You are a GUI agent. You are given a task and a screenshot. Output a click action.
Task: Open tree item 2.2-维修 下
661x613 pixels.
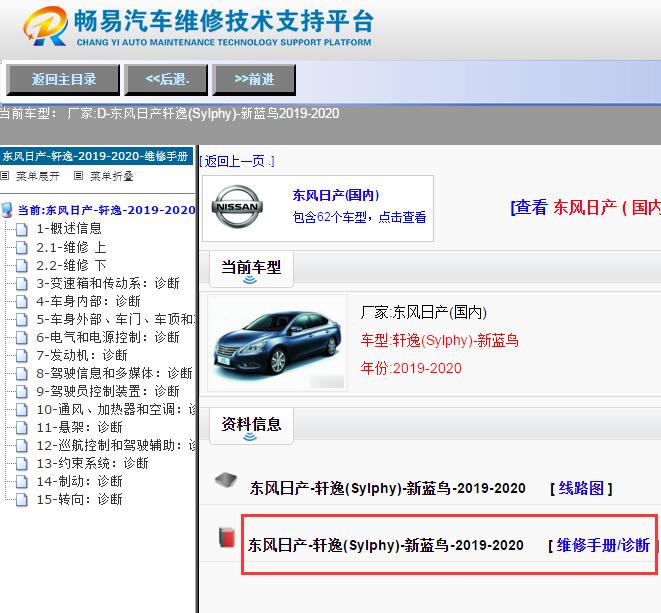(71, 265)
